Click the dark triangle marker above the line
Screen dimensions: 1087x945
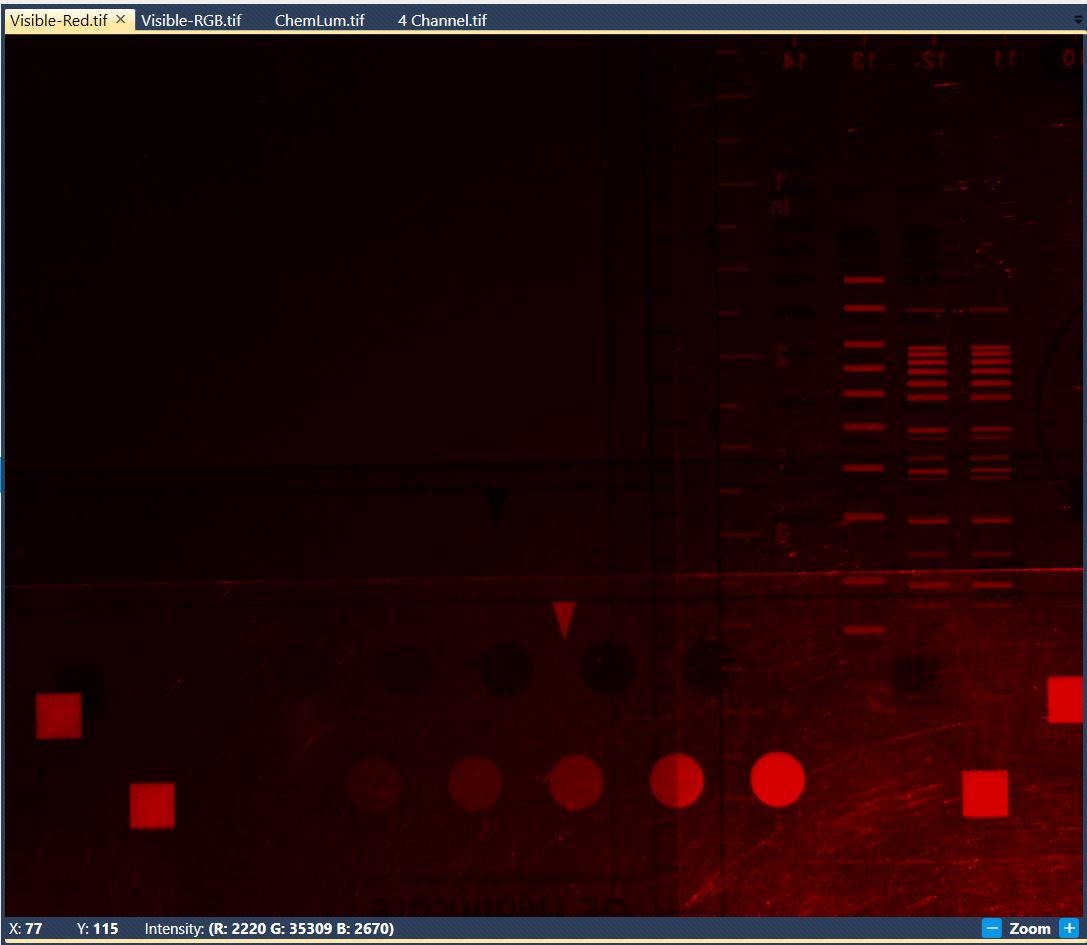point(496,506)
